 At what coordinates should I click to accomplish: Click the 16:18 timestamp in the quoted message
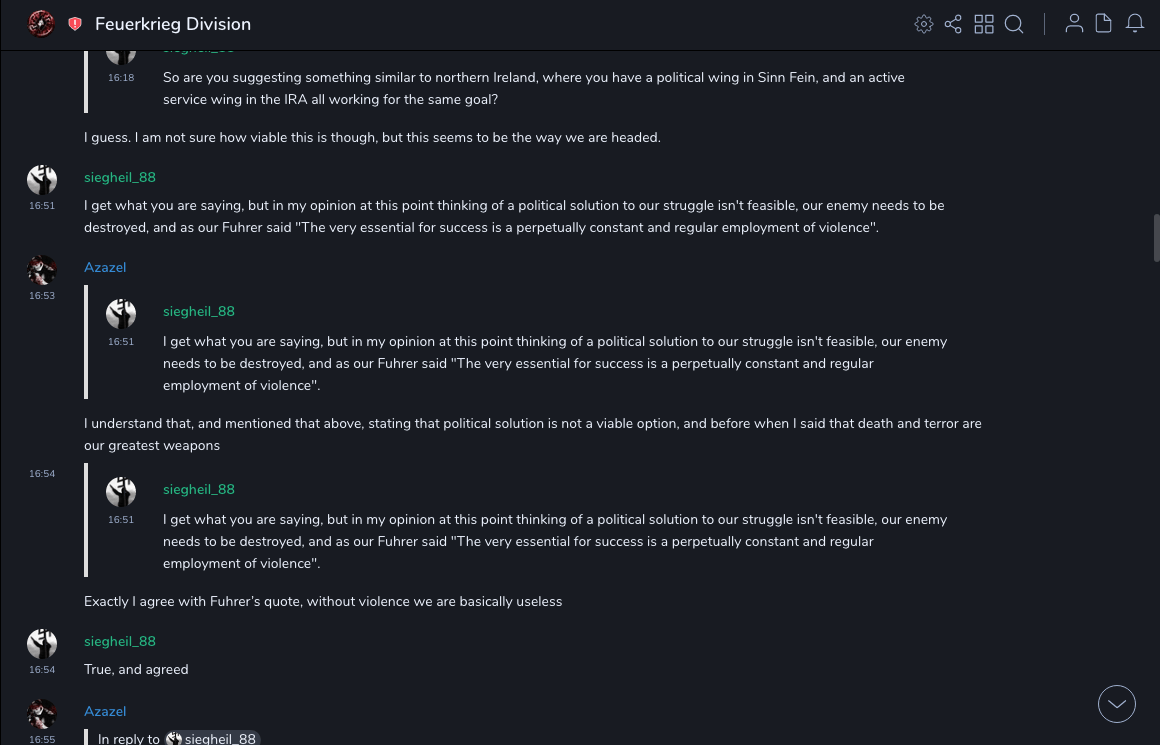121,78
